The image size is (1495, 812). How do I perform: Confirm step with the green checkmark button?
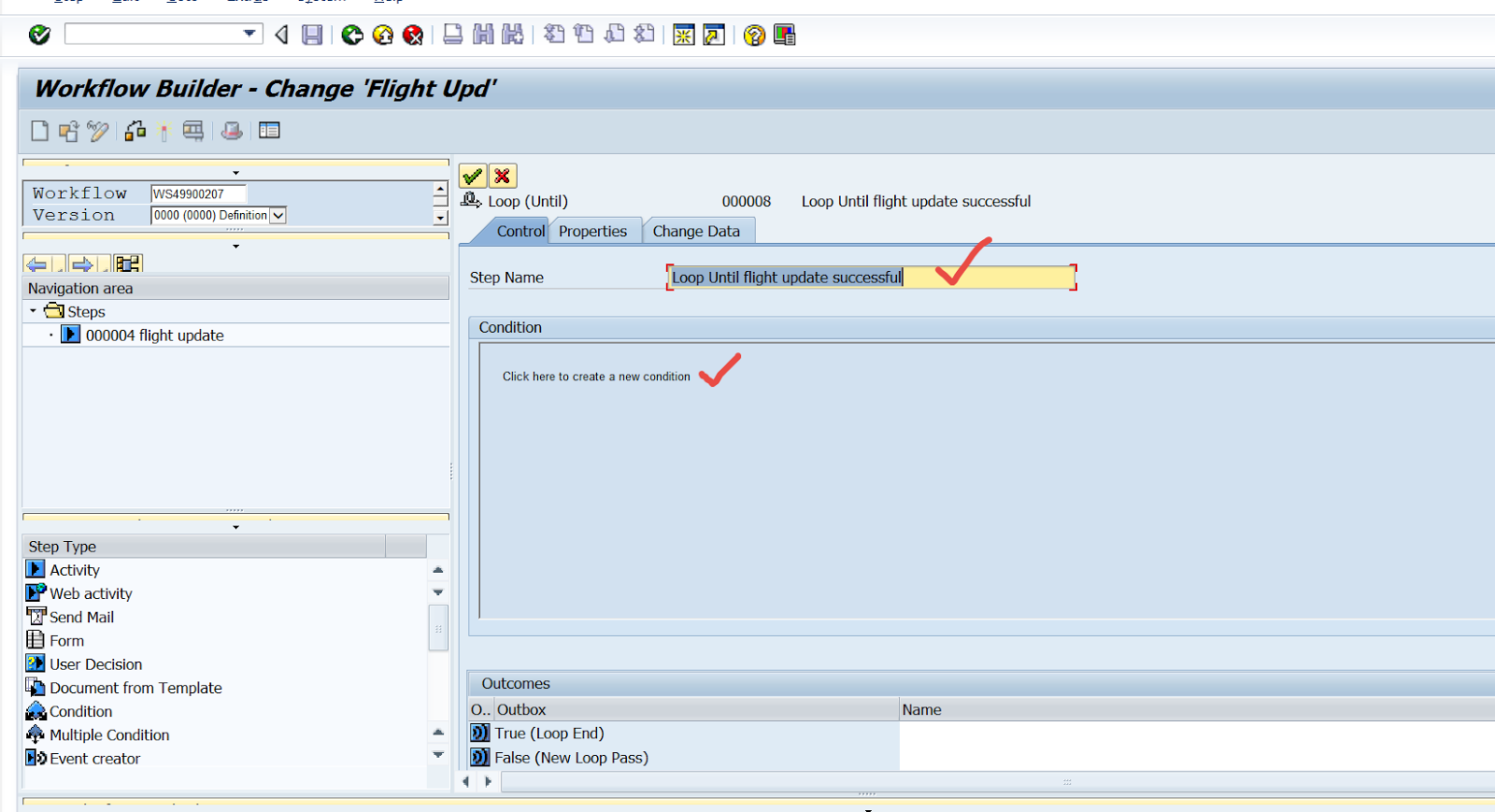click(473, 176)
